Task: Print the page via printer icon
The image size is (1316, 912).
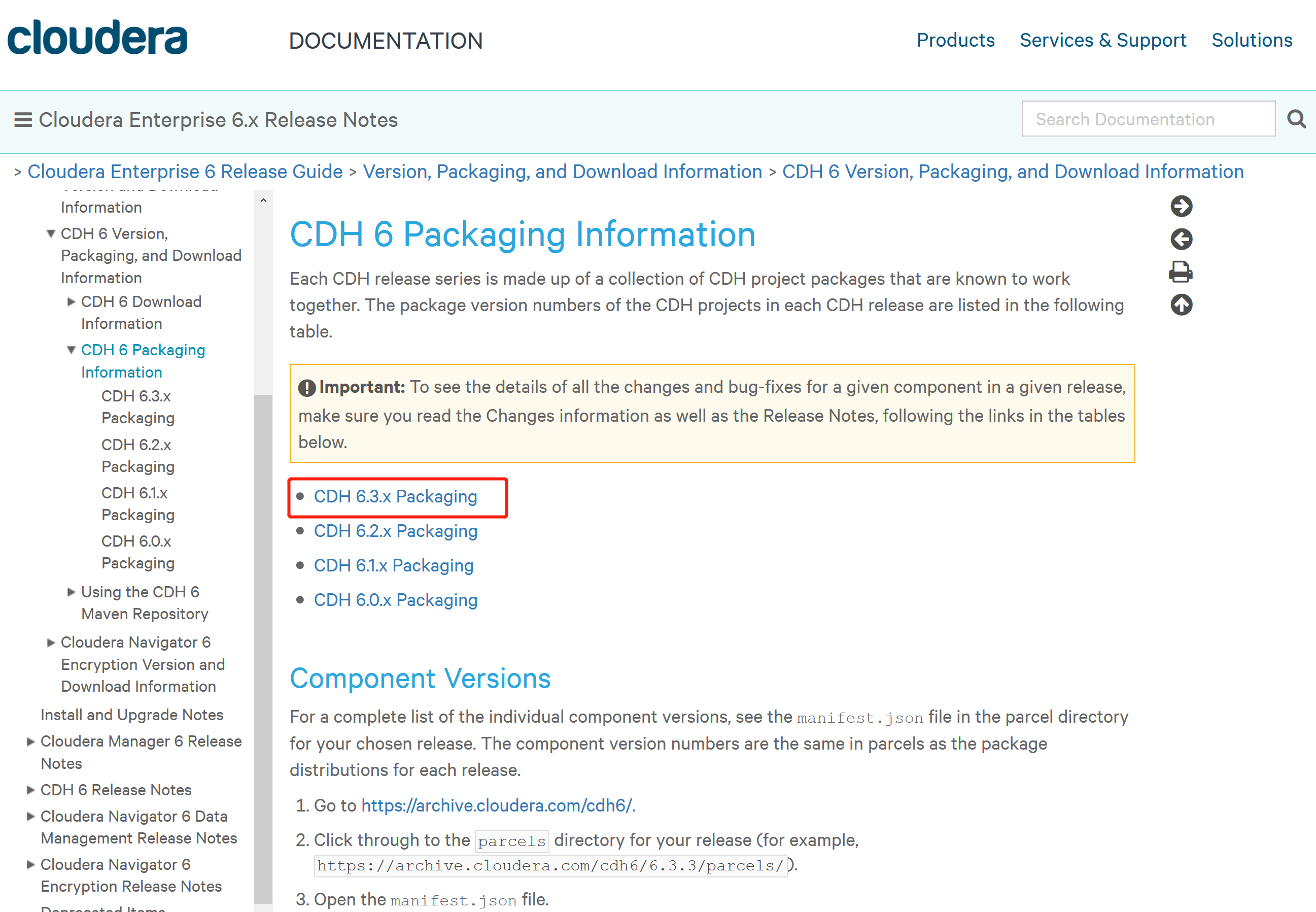Action: pos(1181,273)
